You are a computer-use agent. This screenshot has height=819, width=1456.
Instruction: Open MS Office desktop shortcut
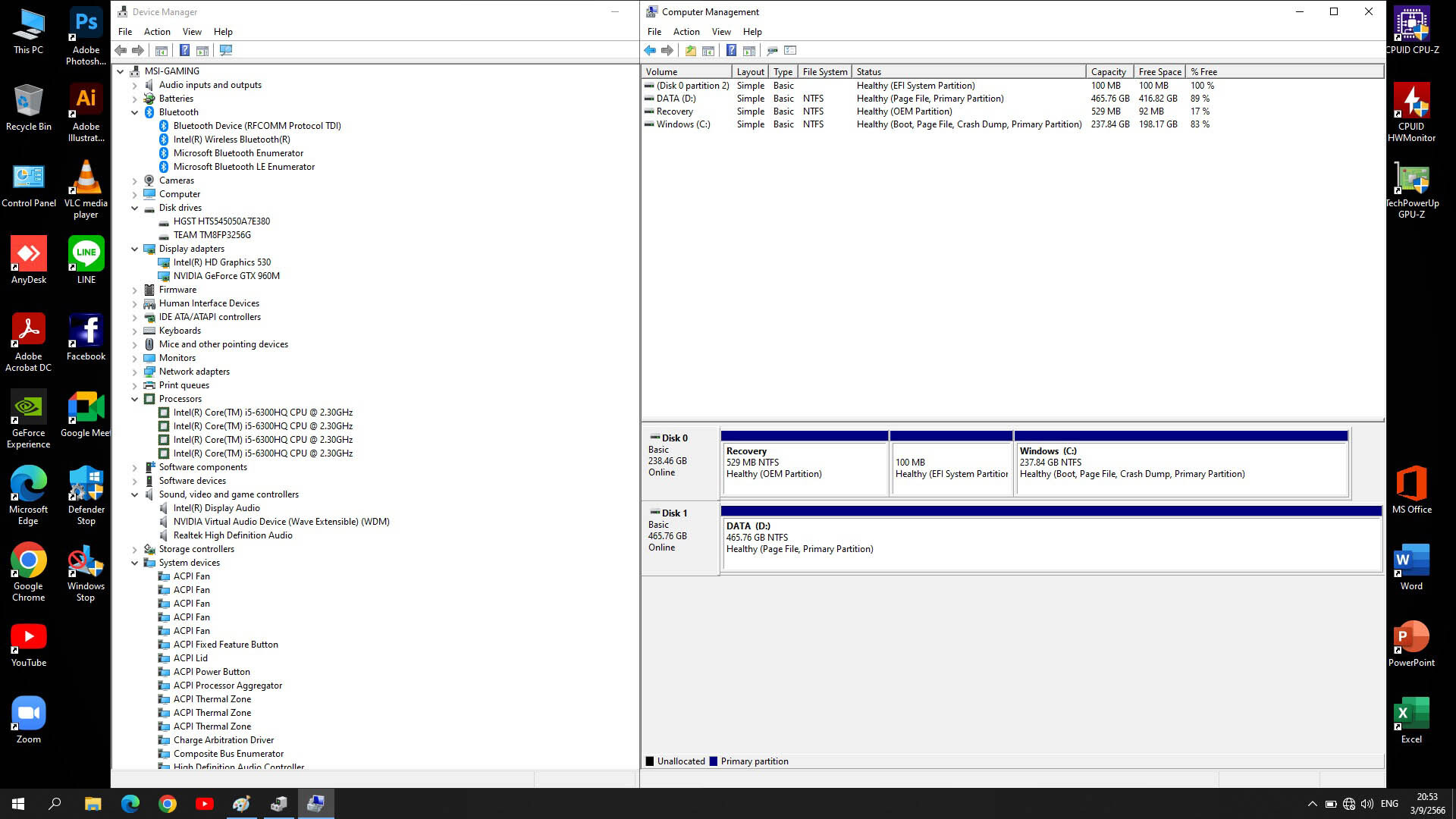(x=1411, y=491)
